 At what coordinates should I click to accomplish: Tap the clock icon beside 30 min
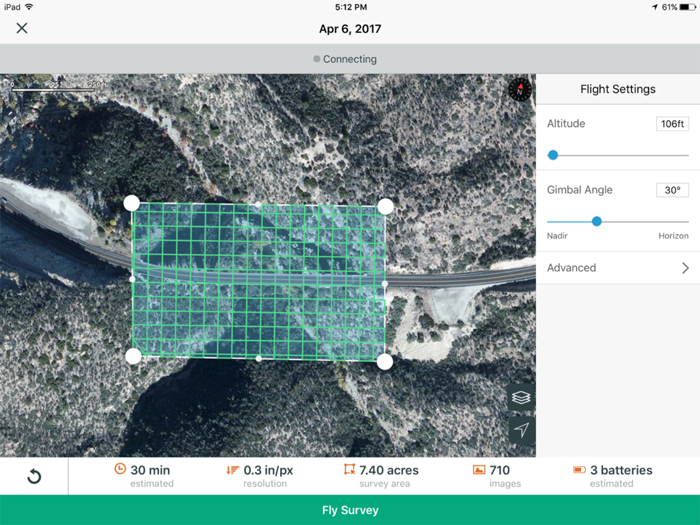120,469
